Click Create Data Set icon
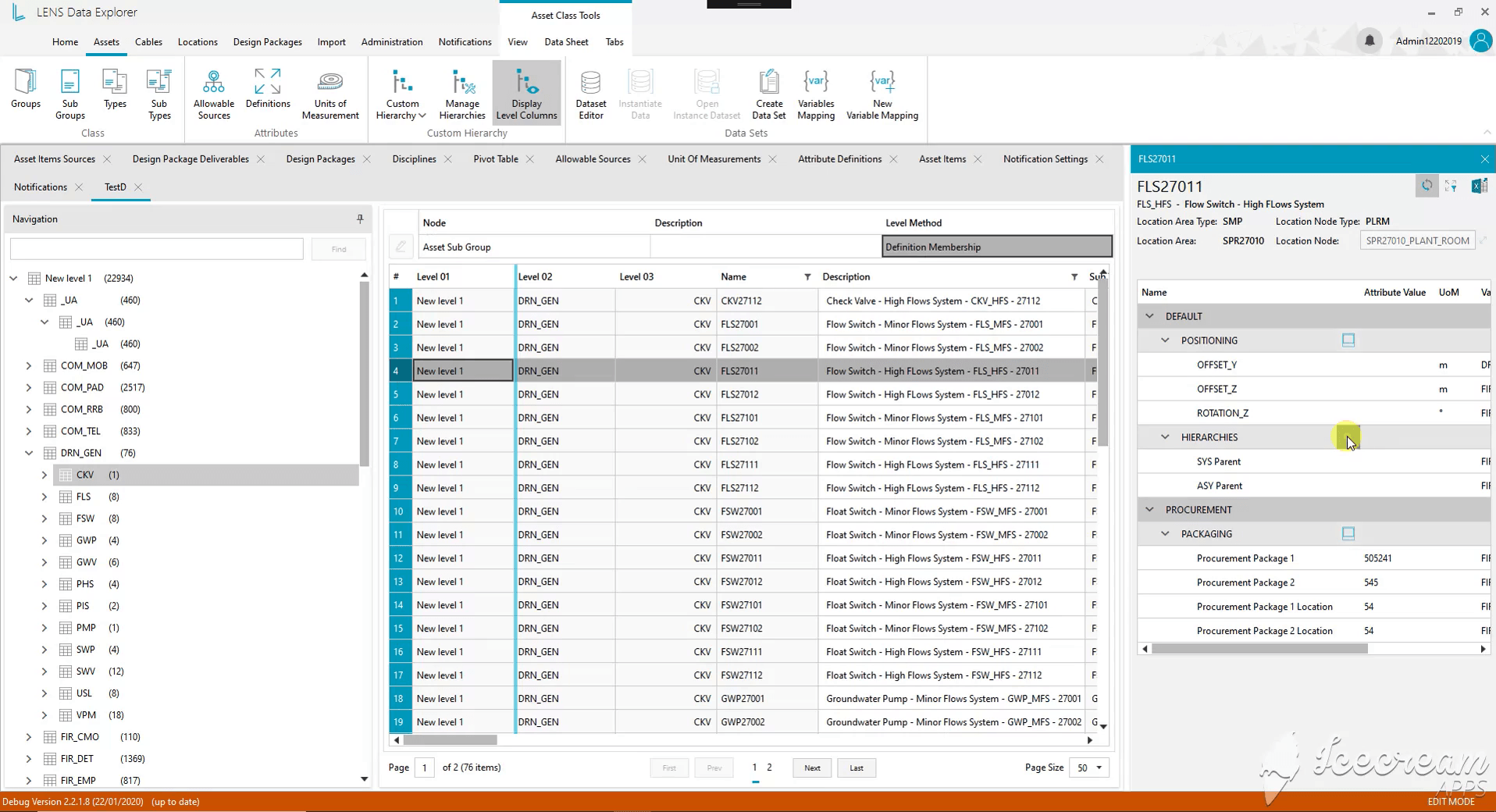Image resolution: width=1496 pixels, height=812 pixels. [x=769, y=94]
